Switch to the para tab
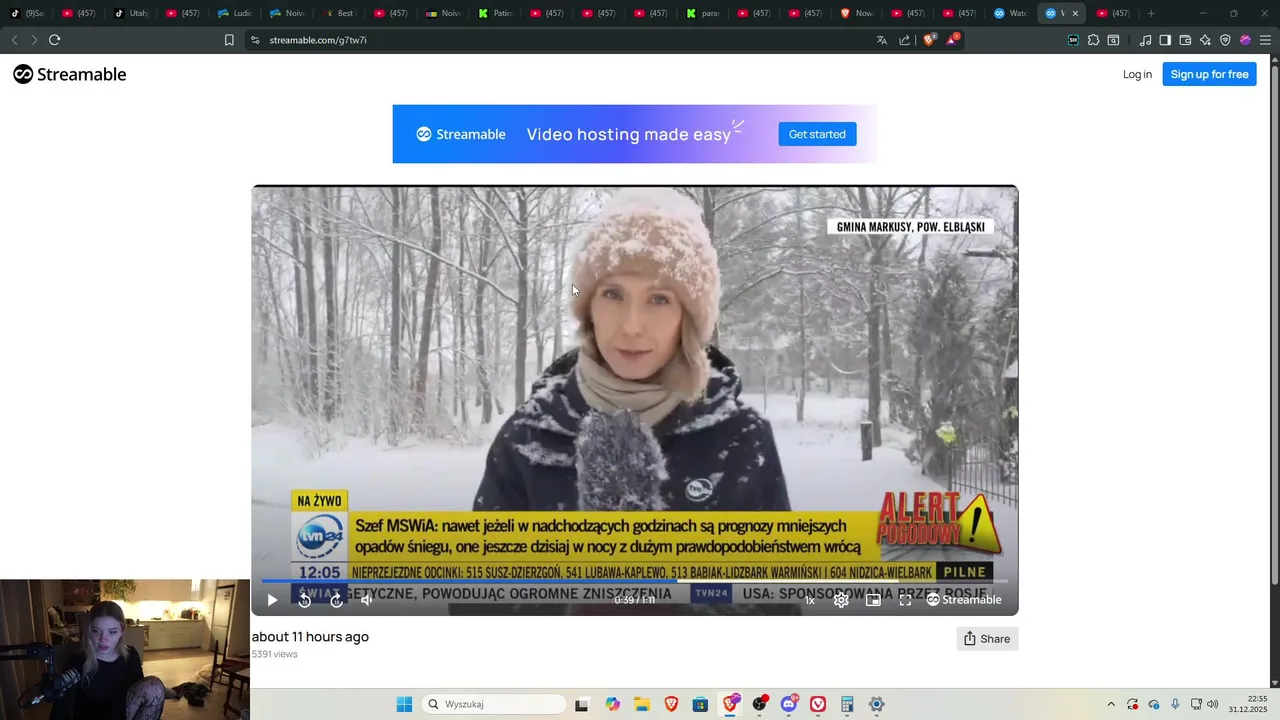Screen dimensions: 1280x720 click(x=703, y=13)
